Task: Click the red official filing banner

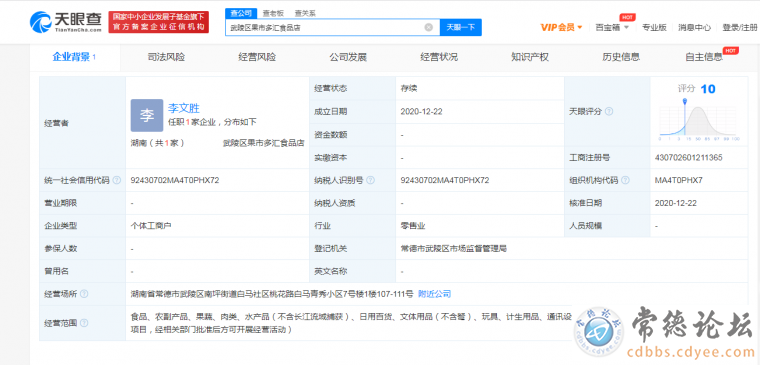Action: [x=159, y=22]
